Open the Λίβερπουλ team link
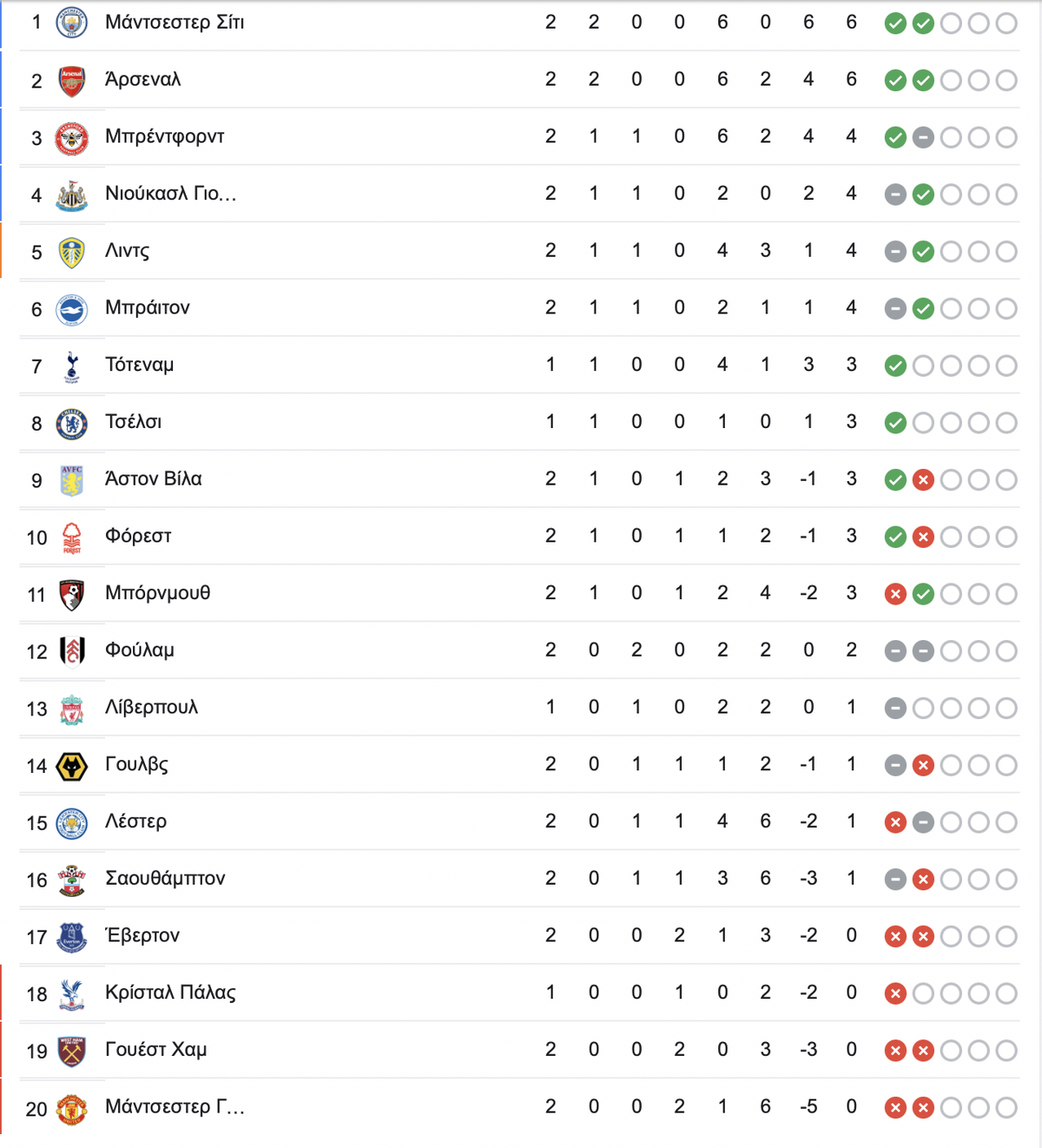The image size is (1042, 1148). 151,708
